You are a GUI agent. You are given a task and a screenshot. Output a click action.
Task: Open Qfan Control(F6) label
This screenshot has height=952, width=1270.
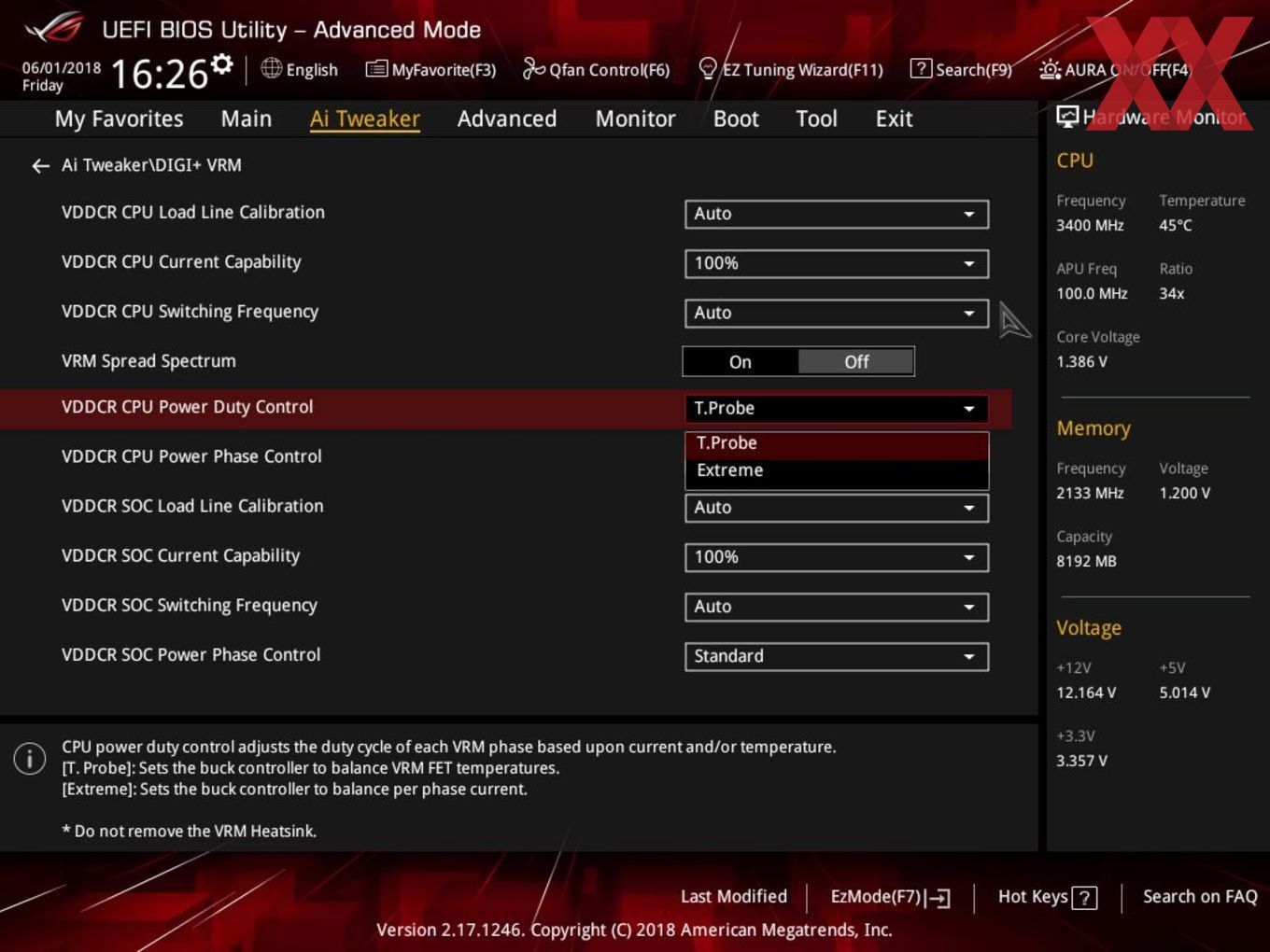(610, 70)
